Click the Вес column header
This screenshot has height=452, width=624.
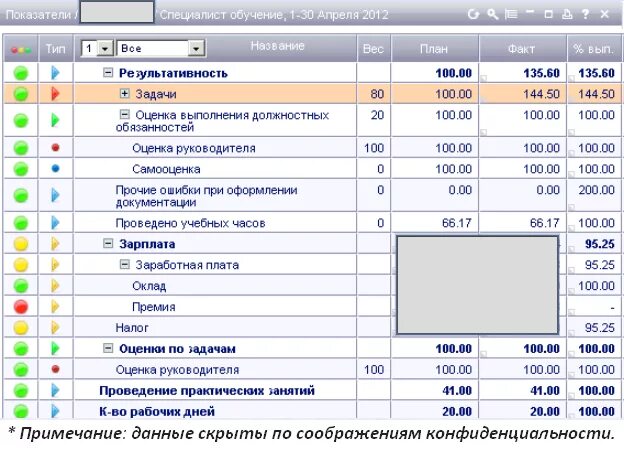pyautogui.click(x=373, y=49)
